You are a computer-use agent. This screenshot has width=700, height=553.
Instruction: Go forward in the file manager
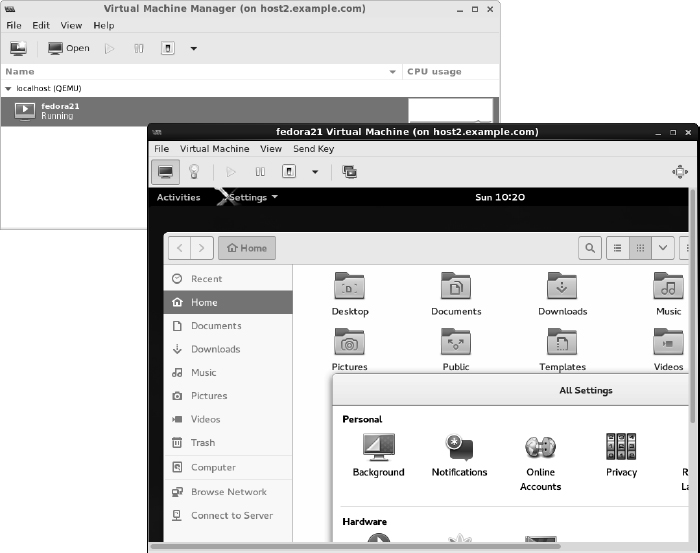pos(202,248)
